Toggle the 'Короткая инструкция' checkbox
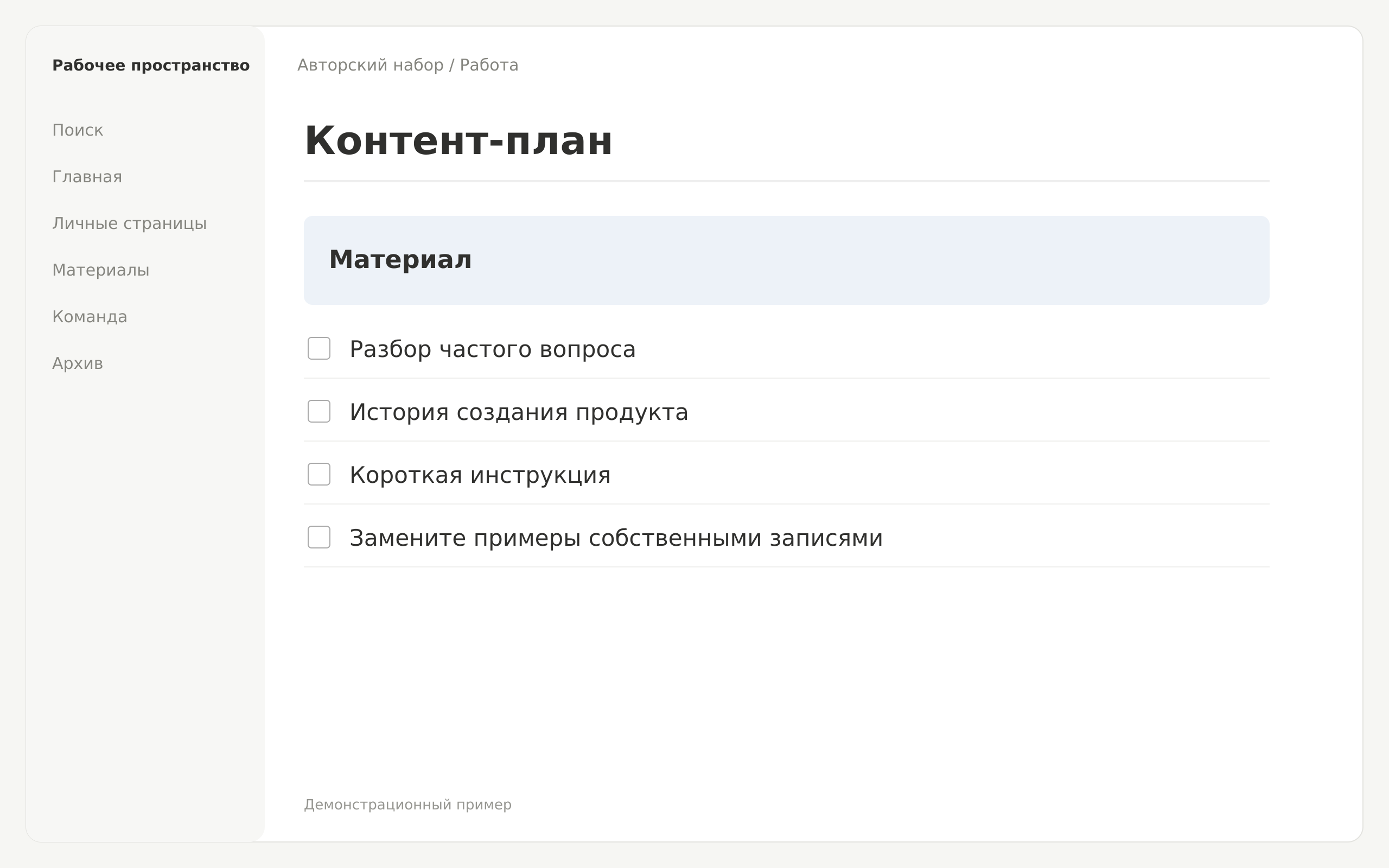Screen dimensions: 1389x868 pos(318,474)
